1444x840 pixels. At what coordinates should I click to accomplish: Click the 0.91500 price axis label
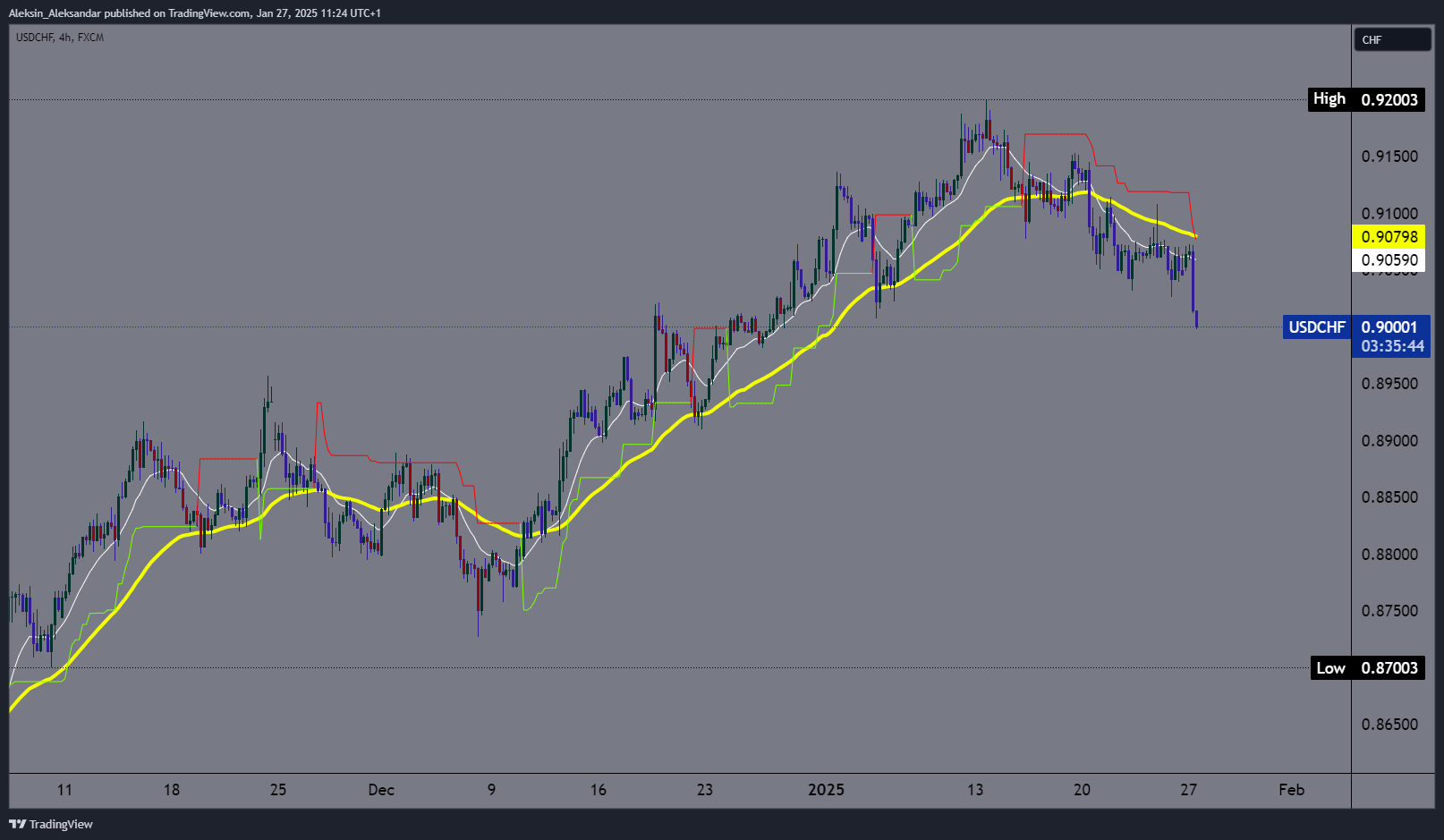click(1389, 157)
